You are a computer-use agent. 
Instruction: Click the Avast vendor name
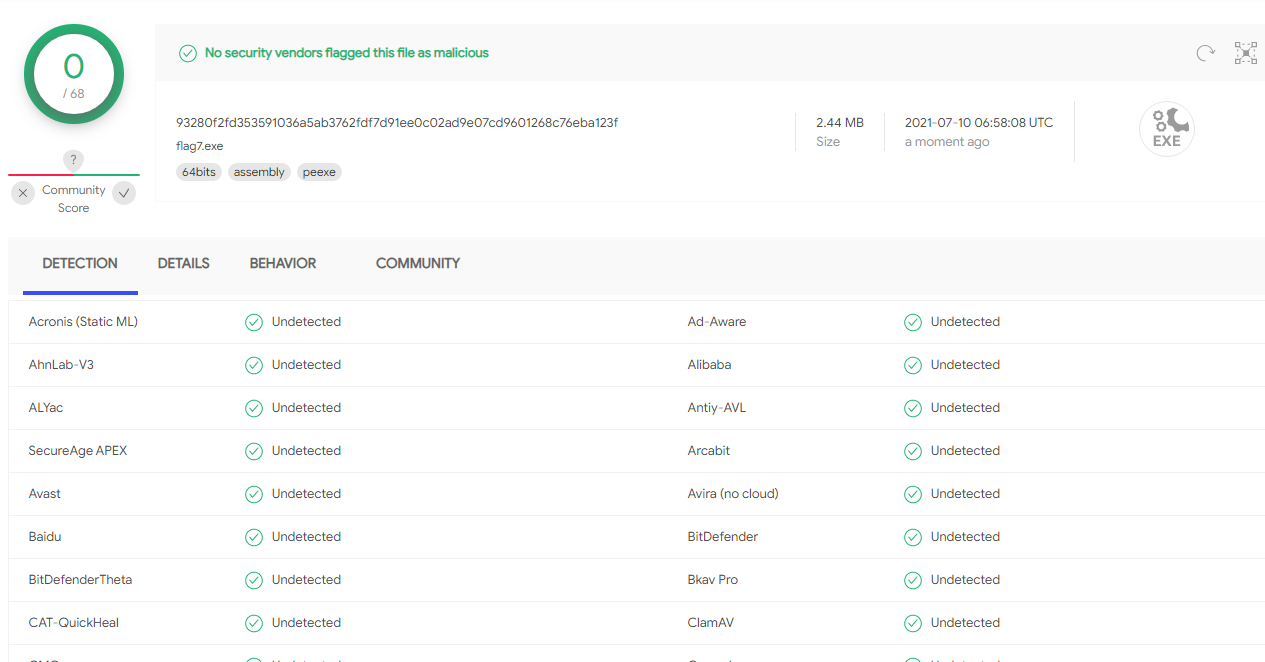coord(45,494)
